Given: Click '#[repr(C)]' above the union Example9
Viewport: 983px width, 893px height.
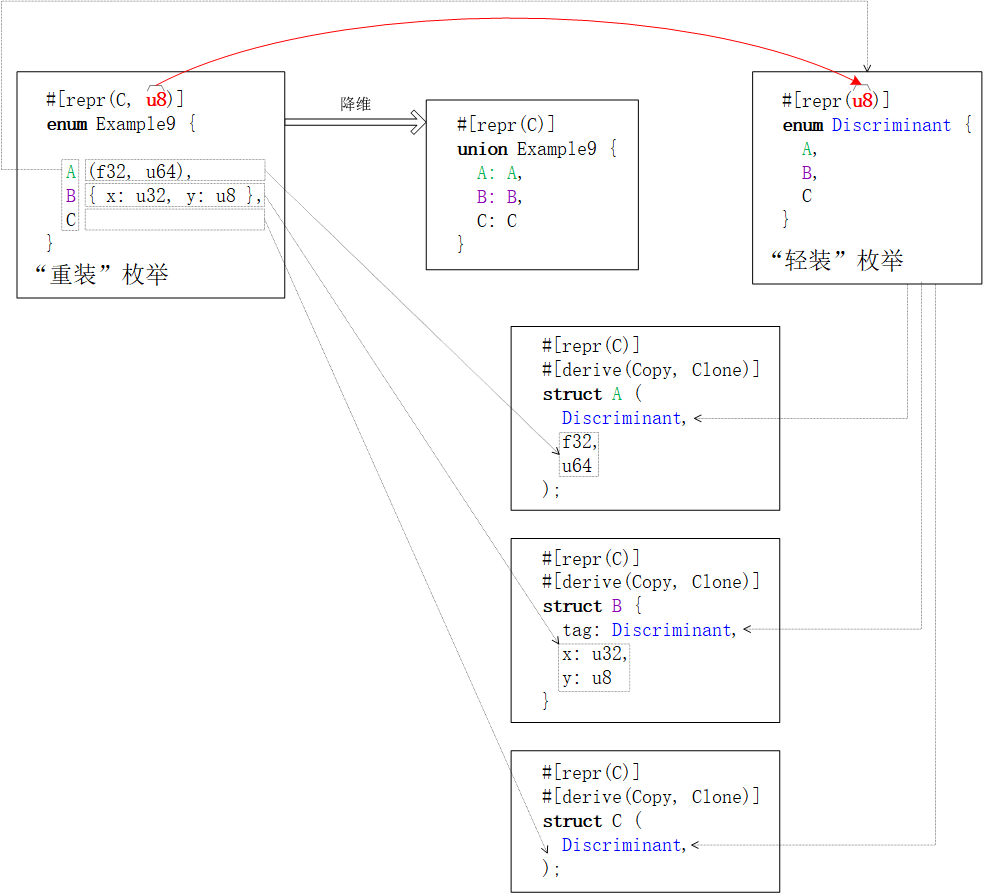Looking at the screenshot, I should pyautogui.click(x=505, y=125).
